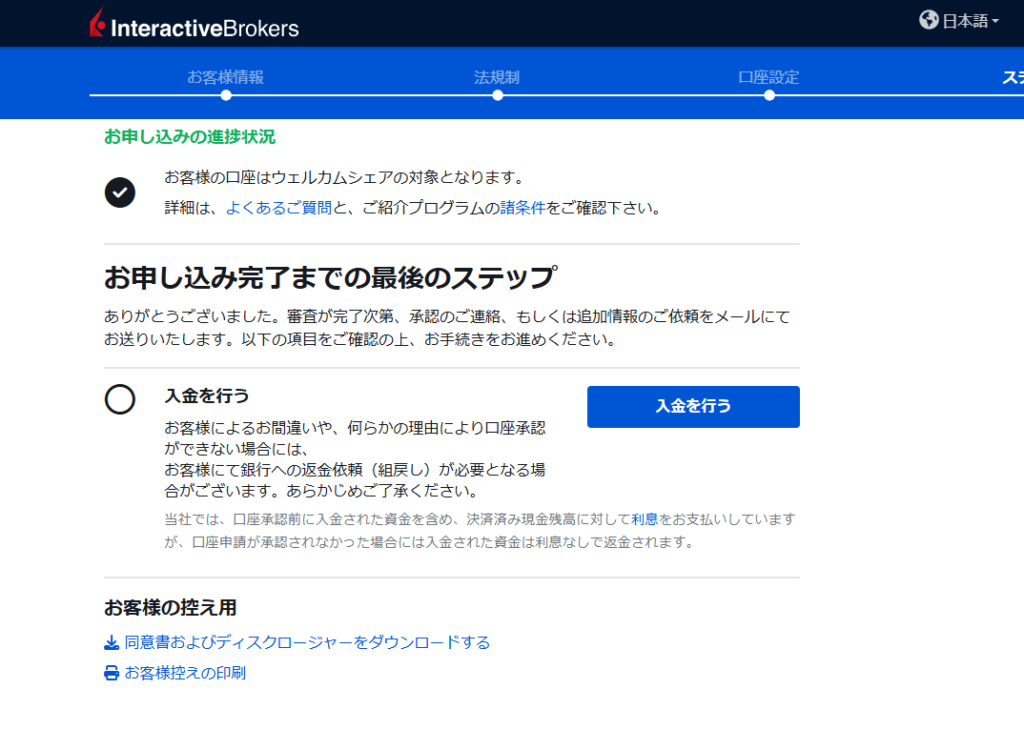1024x750 pixels.
Task: Download 同意書およびディスクロージャー link
Action: click(307, 642)
